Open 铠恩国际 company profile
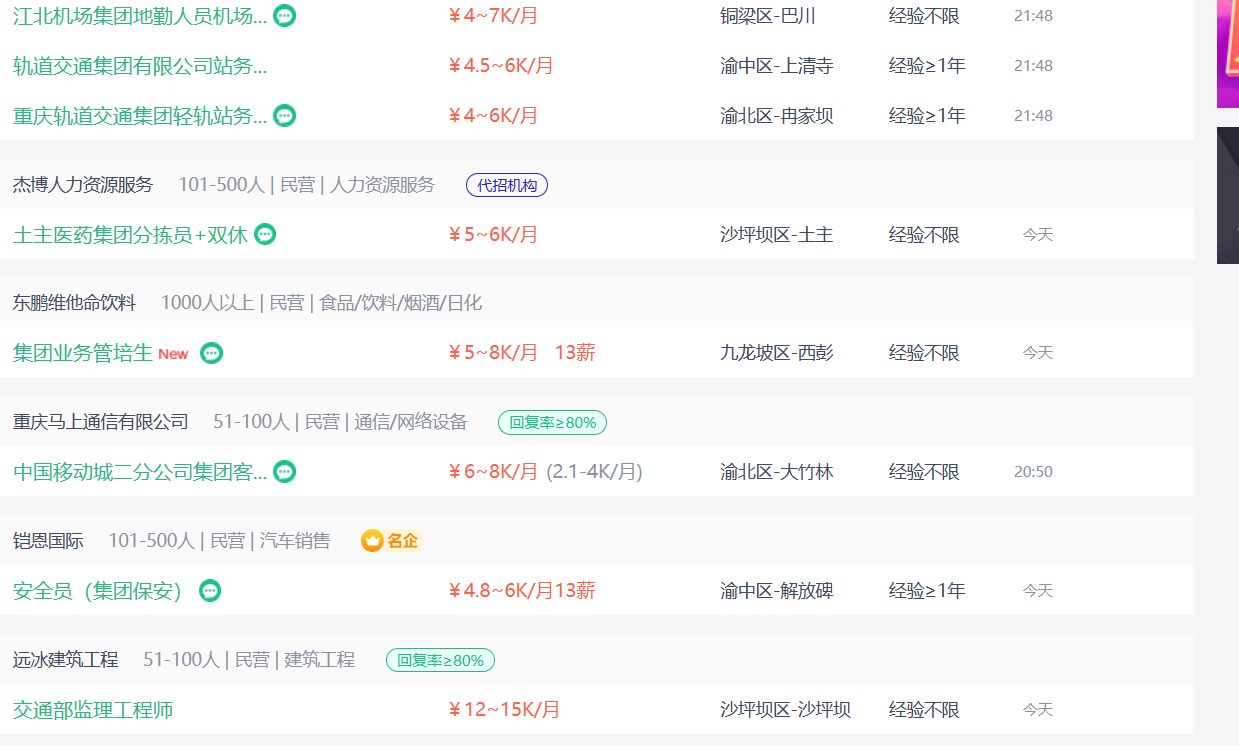 [48, 541]
